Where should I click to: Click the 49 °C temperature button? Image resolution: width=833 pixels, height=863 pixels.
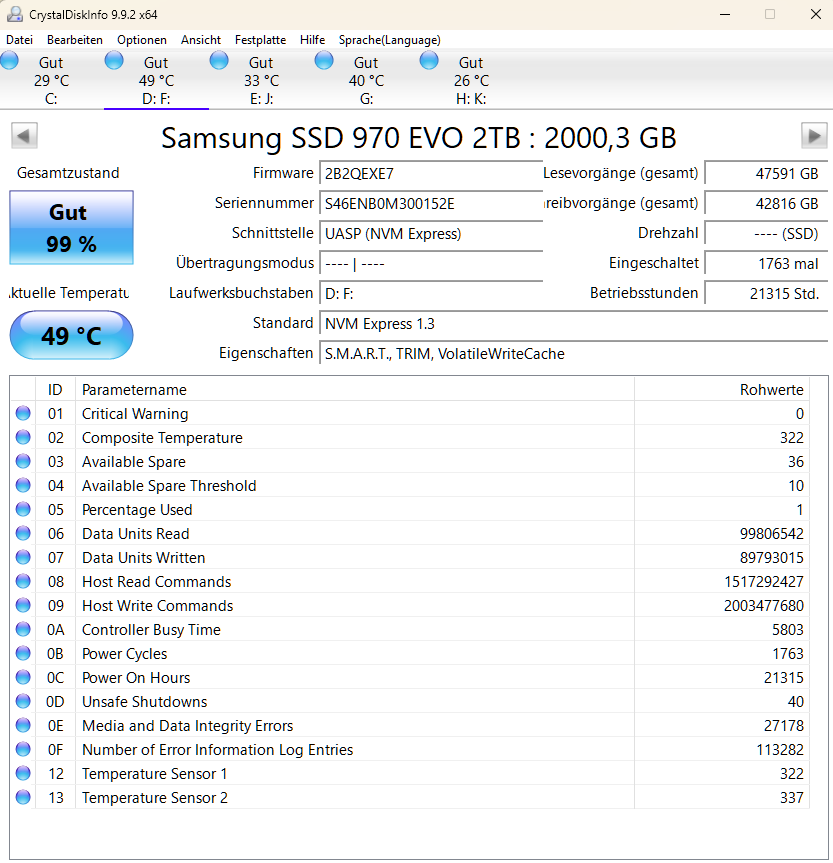pyautogui.click(x=72, y=335)
